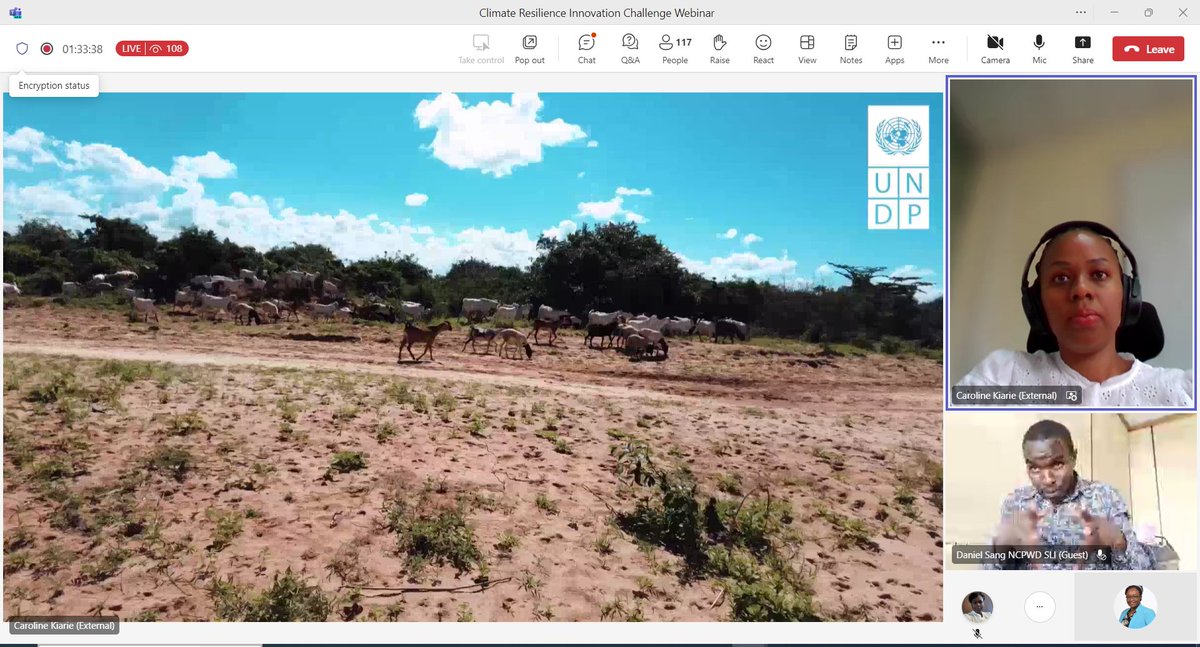The image size is (1200, 647).
Task: Open the View layout options
Action: click(807, 47)
